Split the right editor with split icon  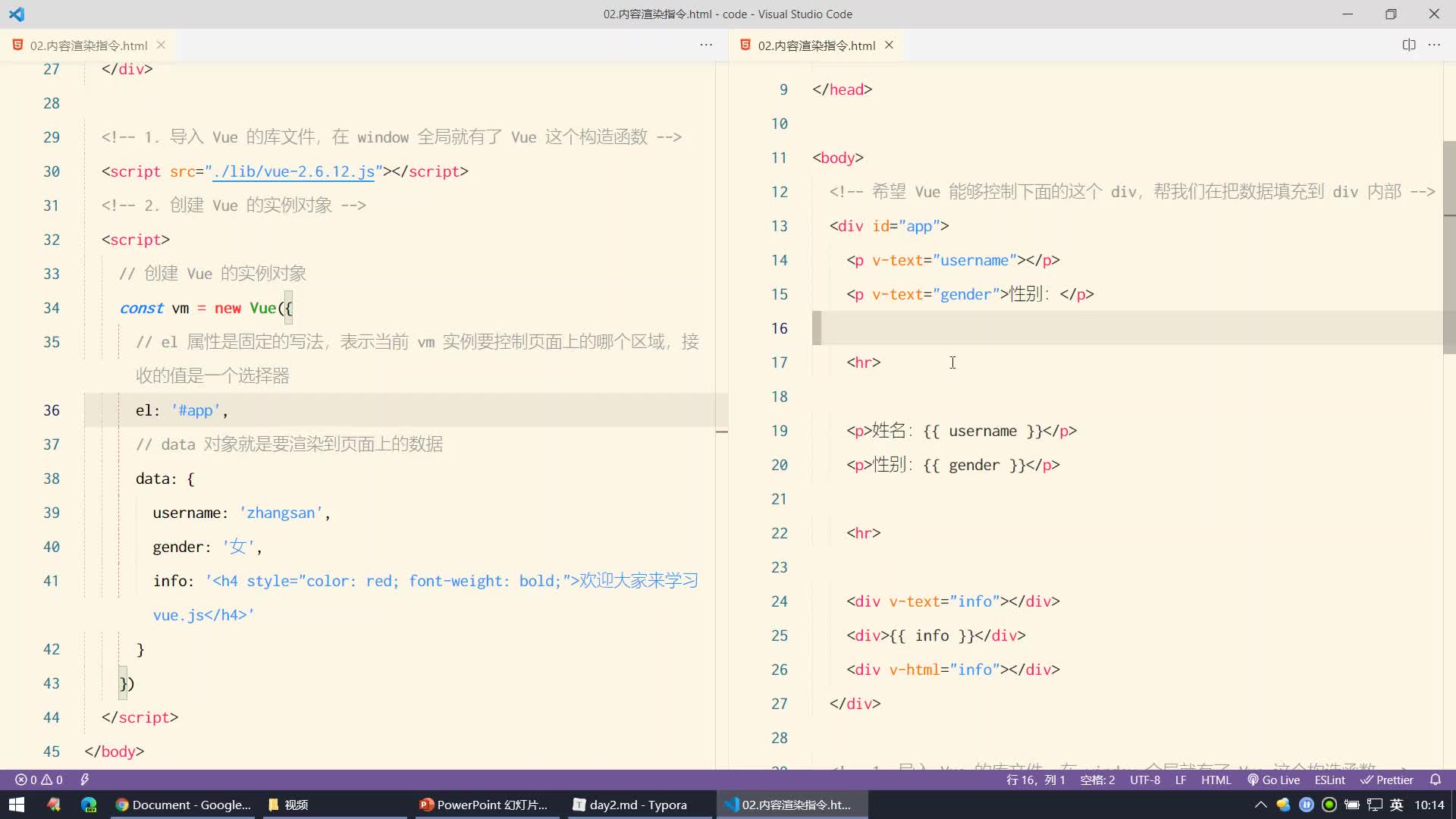pos(1409,45)
